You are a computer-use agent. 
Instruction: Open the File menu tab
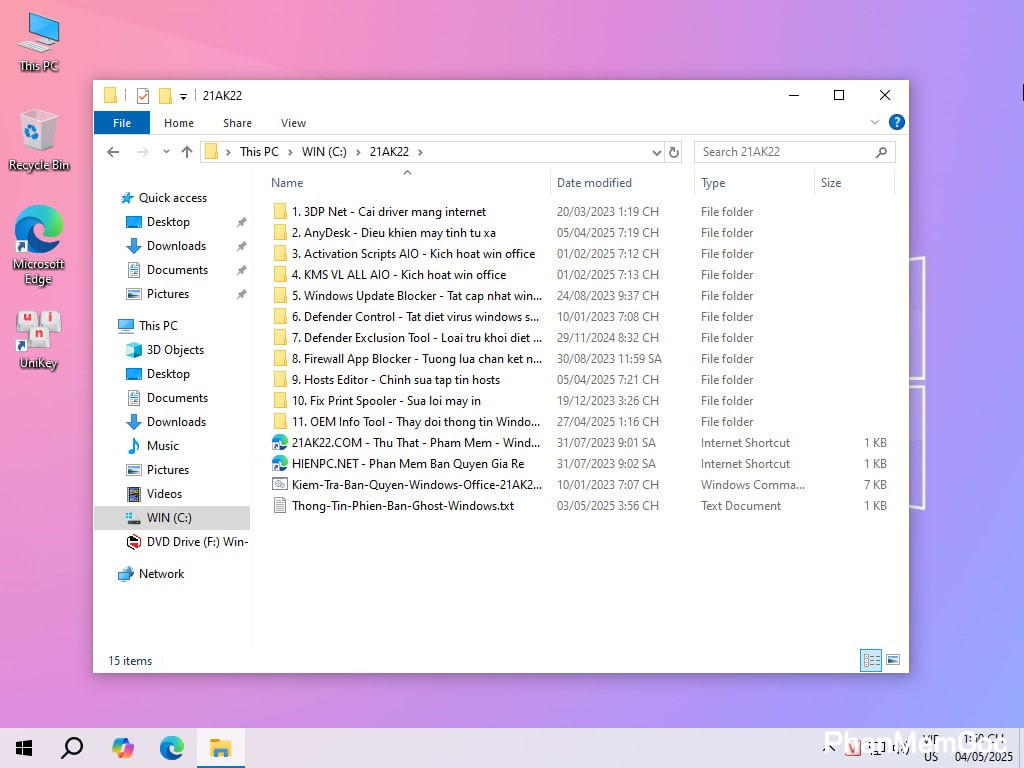click(122, 123)
